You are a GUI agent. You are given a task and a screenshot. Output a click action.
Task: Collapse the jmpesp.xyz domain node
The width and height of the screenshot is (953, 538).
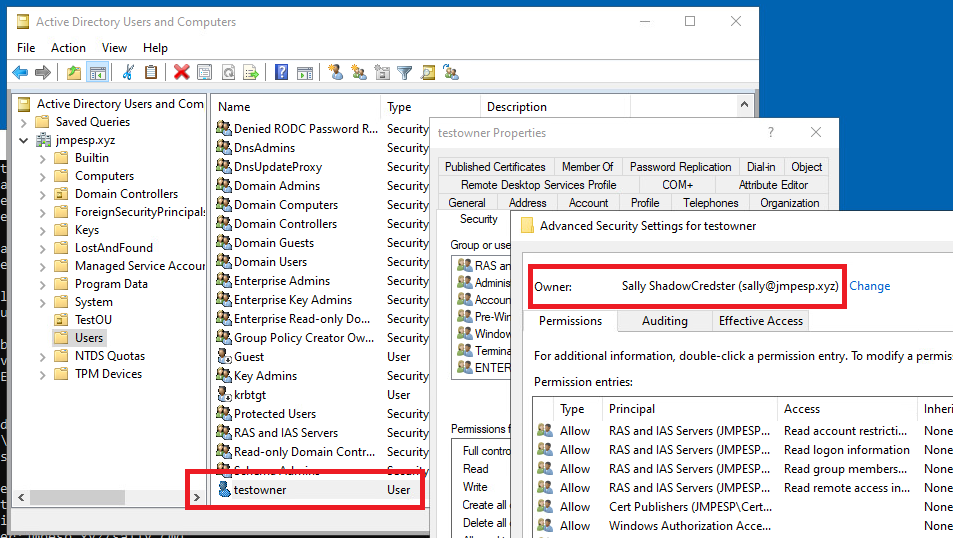(x=23, y=140)
